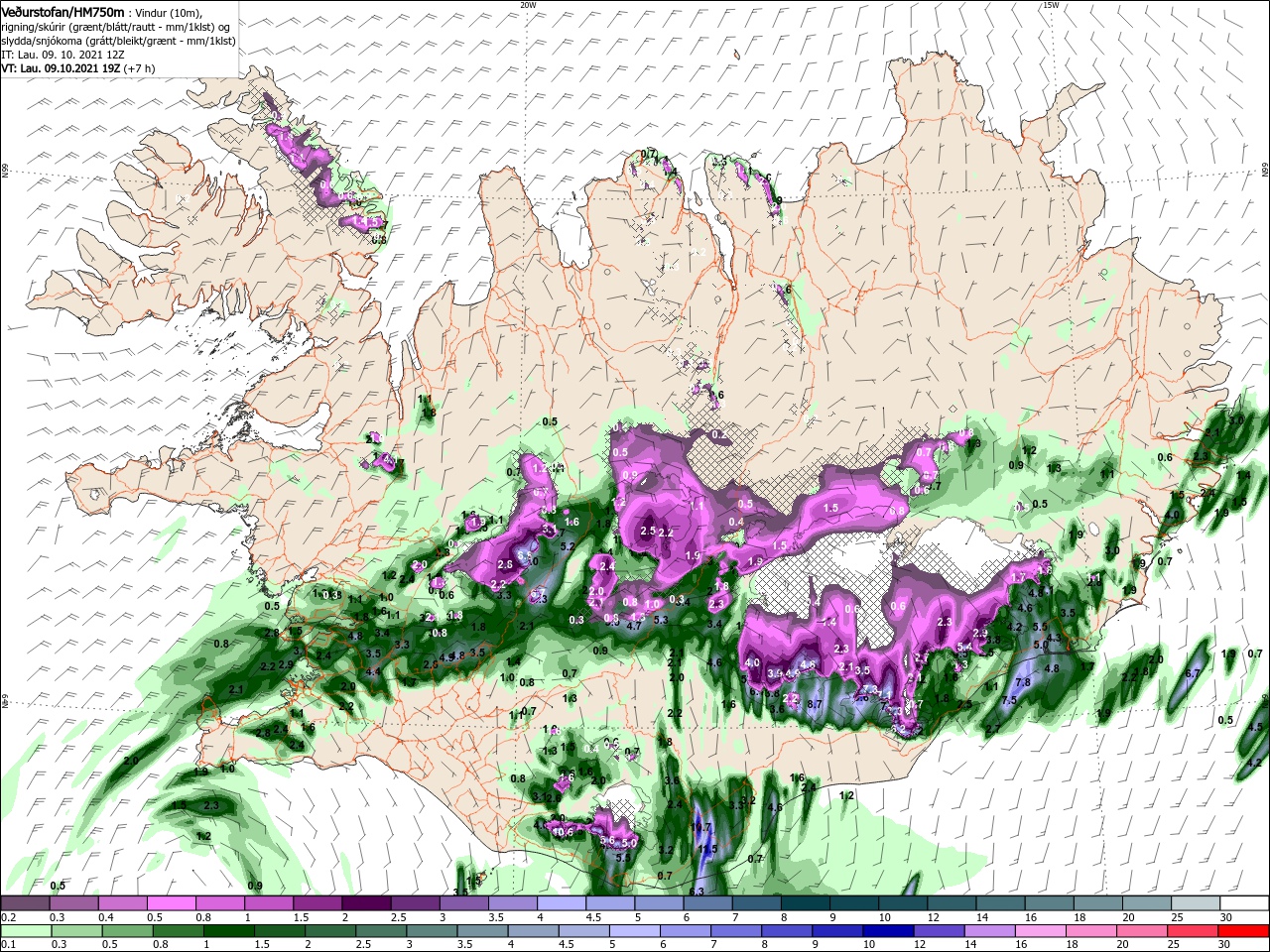Click the 'slydda/snjókoma' legend description line
Viewport: 1270px width, 952px height.
point(118,41)
